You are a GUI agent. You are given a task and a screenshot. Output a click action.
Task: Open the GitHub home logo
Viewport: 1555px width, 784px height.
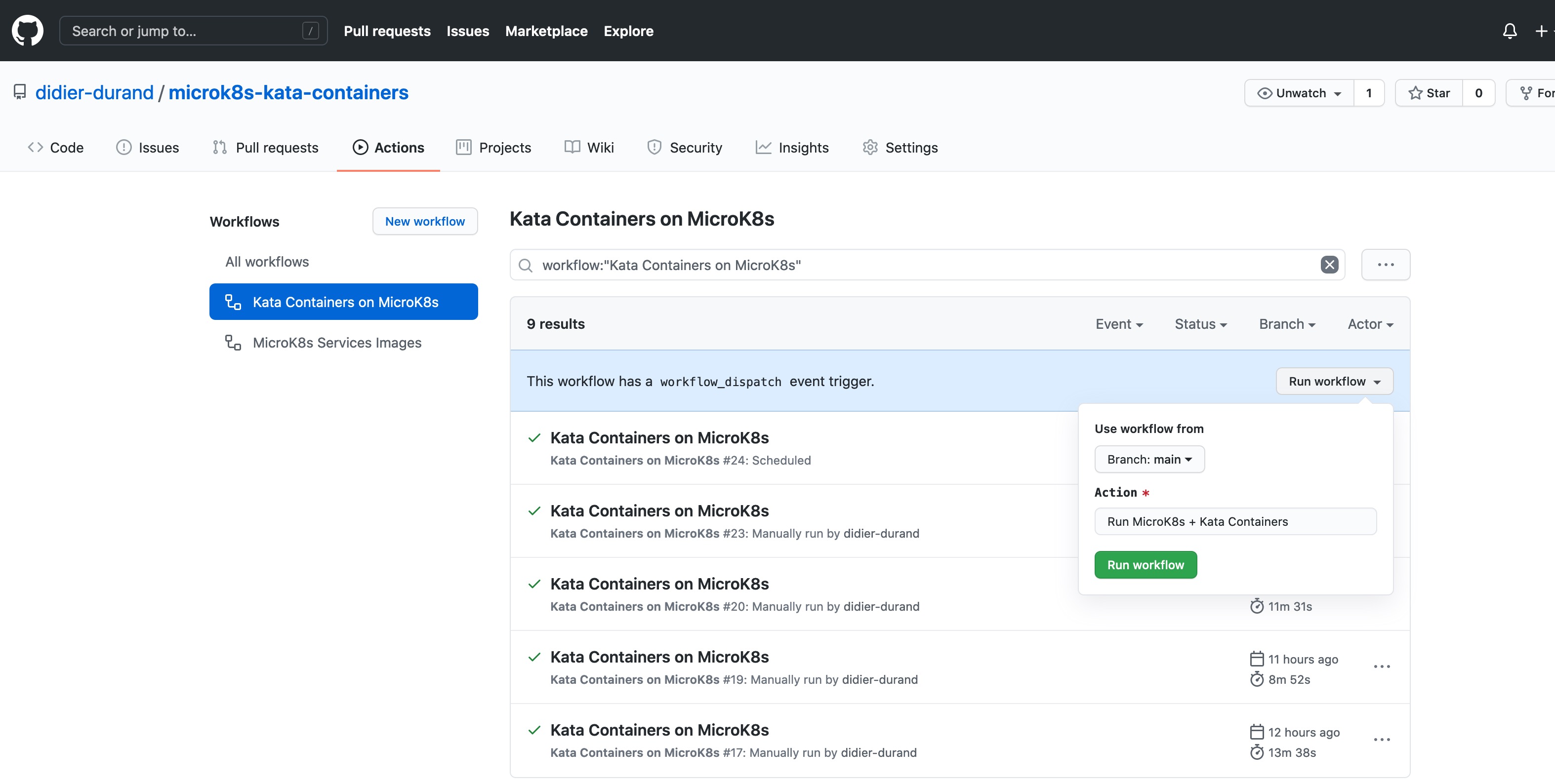point(28,31)
